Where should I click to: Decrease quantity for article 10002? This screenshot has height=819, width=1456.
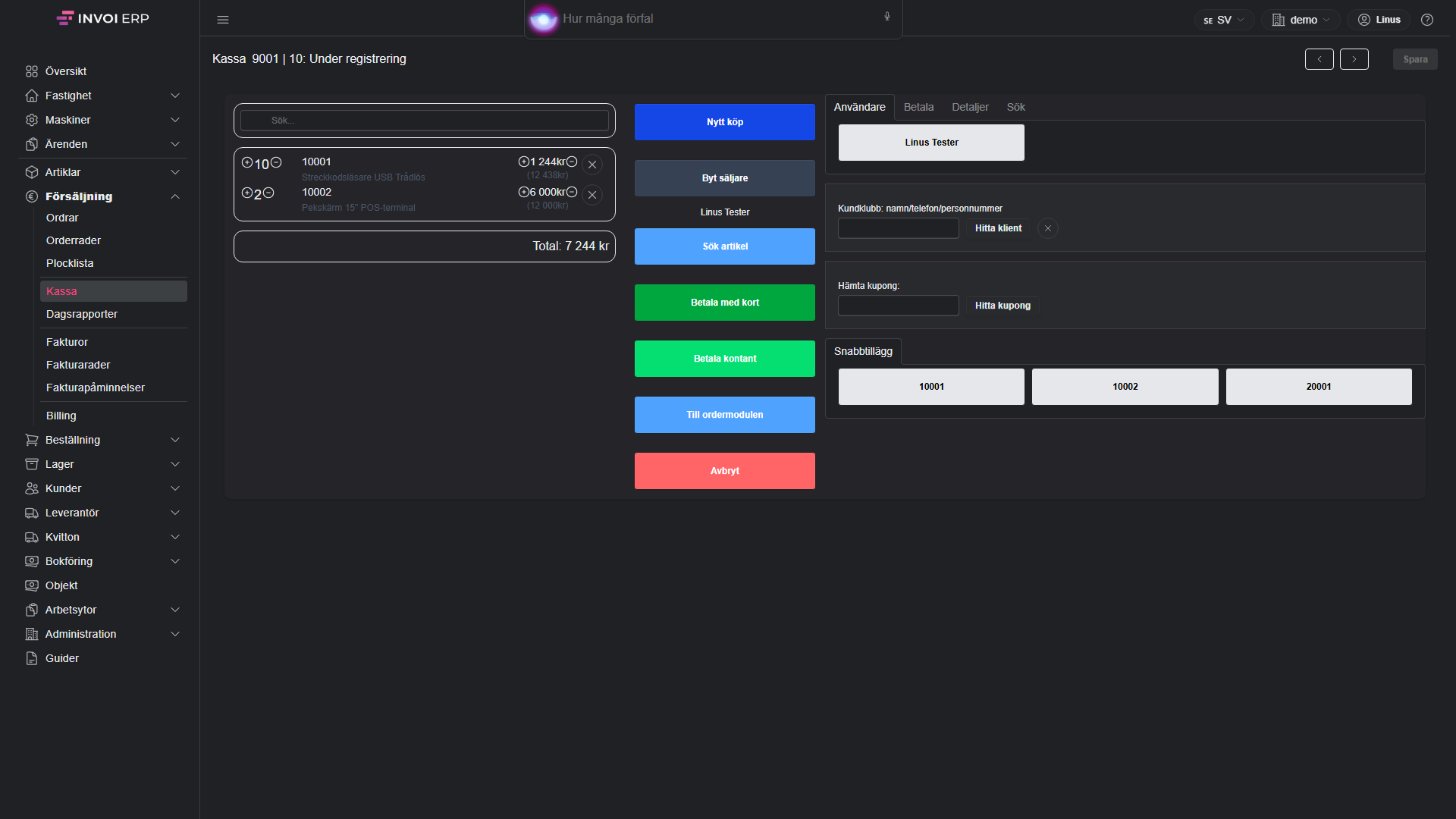click(x=268, y=193)
